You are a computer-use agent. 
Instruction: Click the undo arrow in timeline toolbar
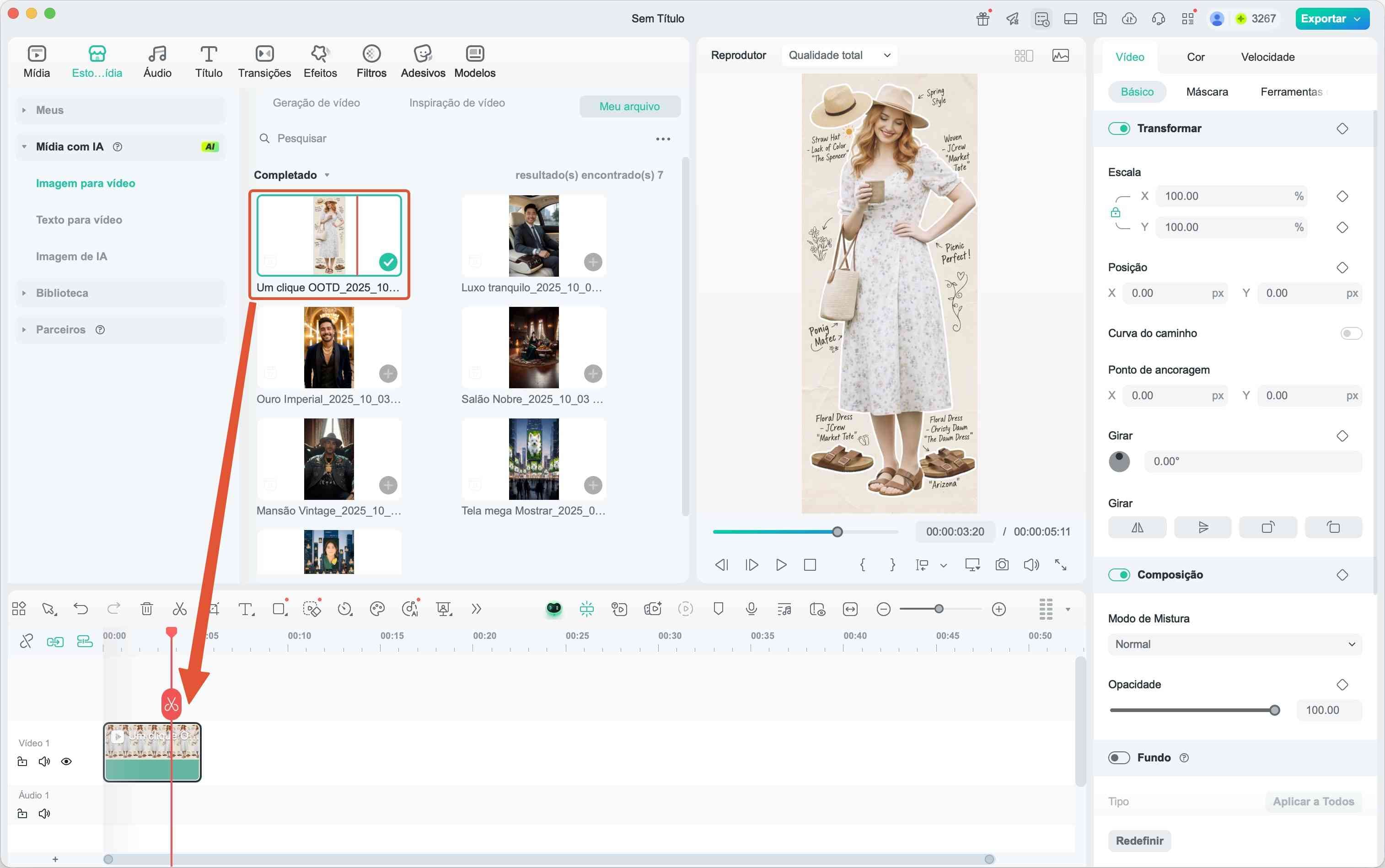coord(81,609)
